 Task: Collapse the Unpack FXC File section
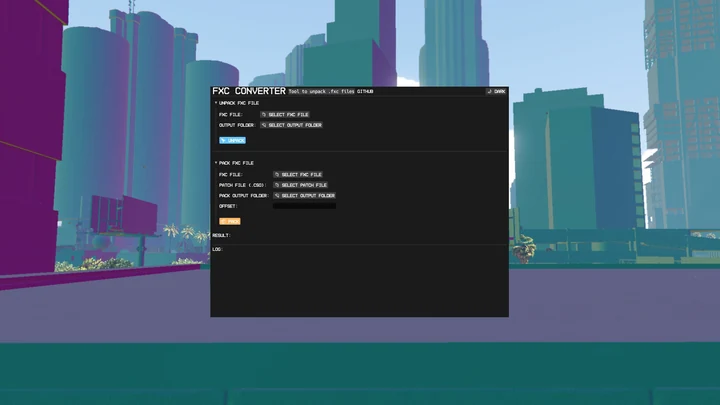pyautogui.click(x=236, y=103)
